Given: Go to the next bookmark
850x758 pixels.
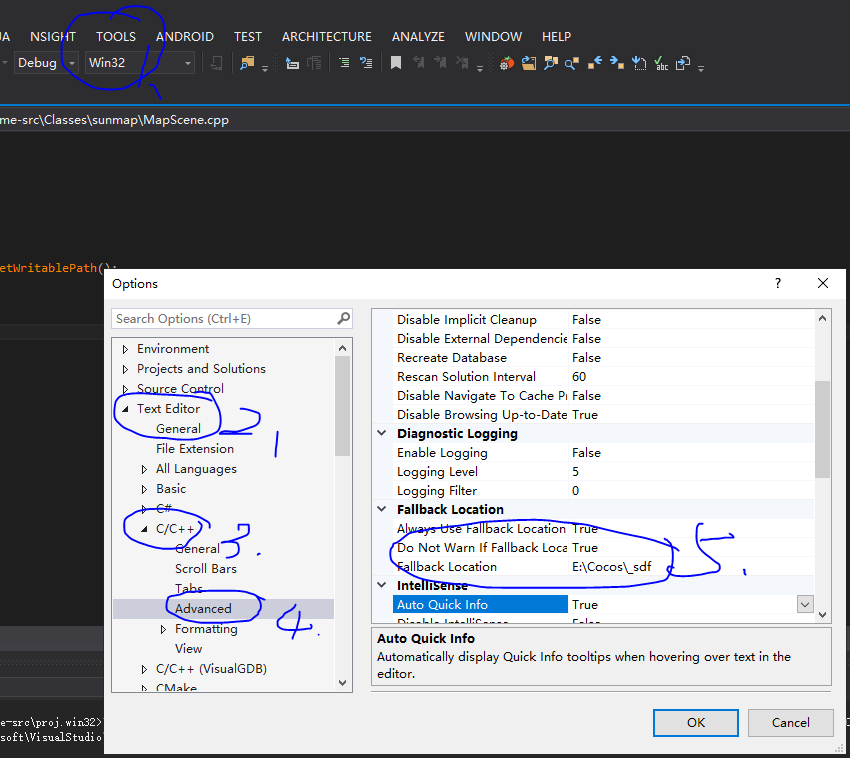Looking at the screenshot, I should click(440, 63).
